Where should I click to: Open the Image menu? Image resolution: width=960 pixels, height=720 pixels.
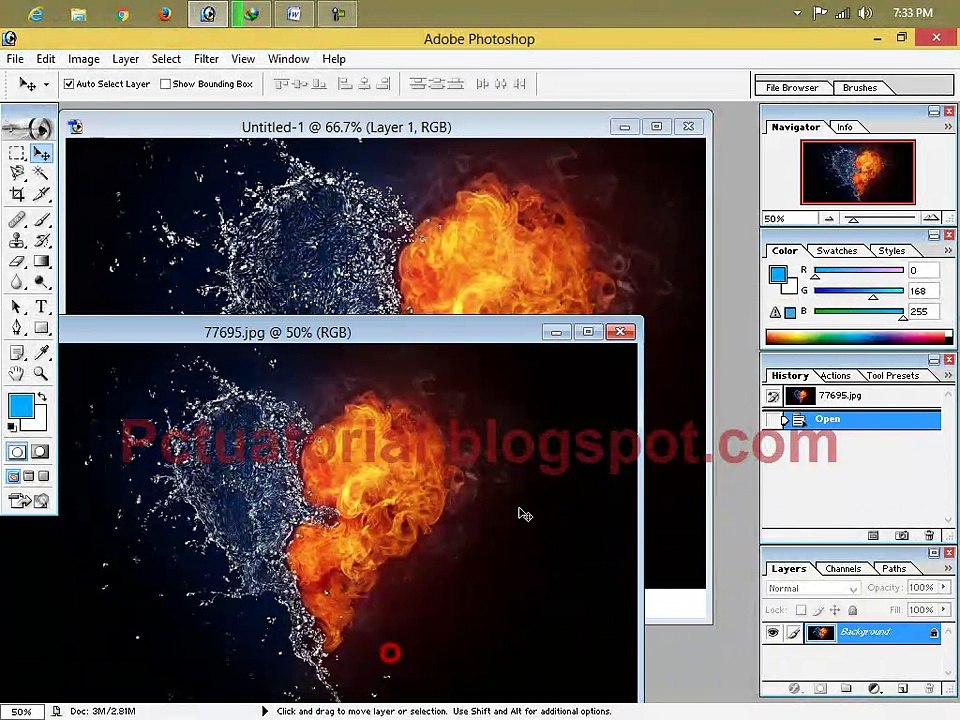83,59
